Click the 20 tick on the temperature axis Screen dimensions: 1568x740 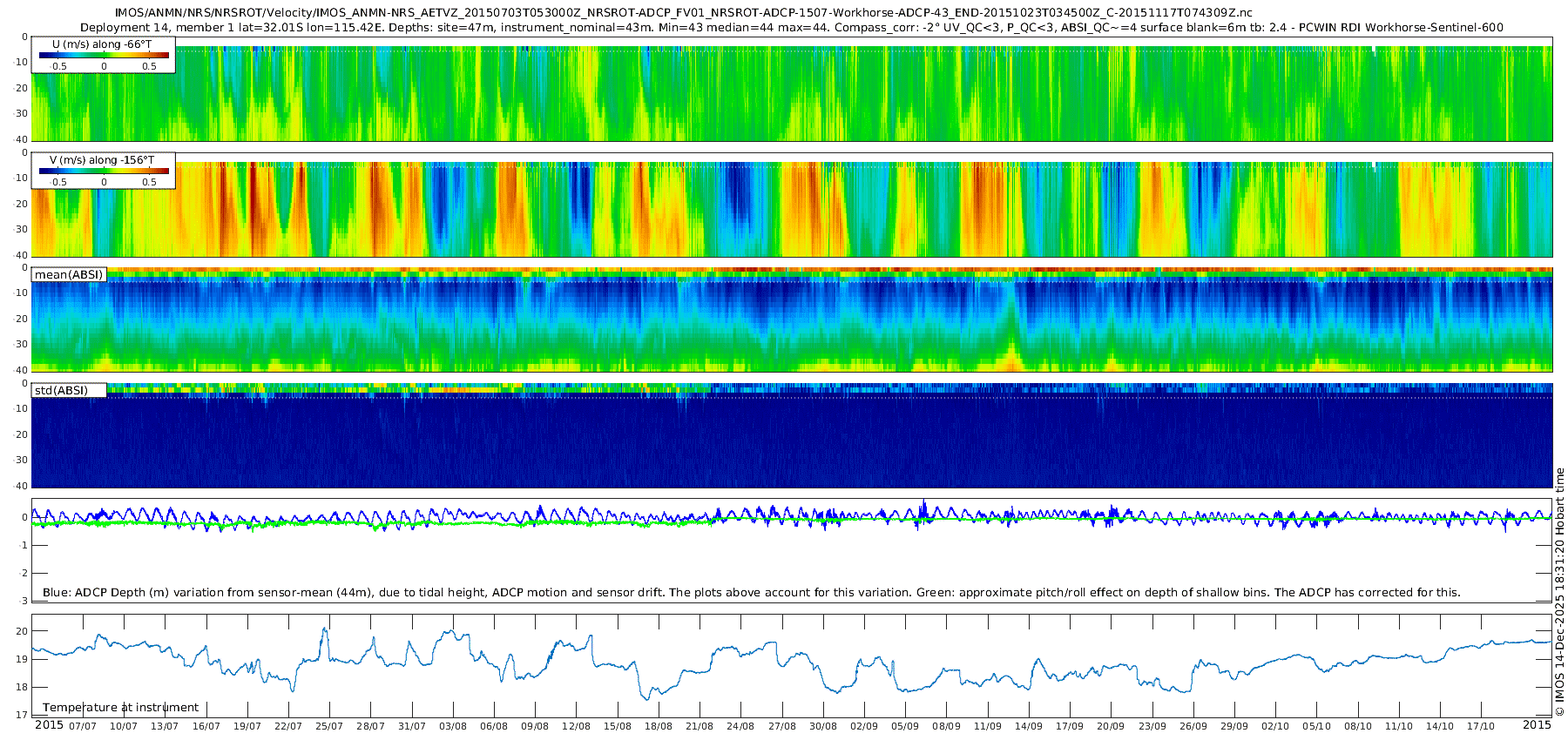pyautogui.click(x=22, y=631)
